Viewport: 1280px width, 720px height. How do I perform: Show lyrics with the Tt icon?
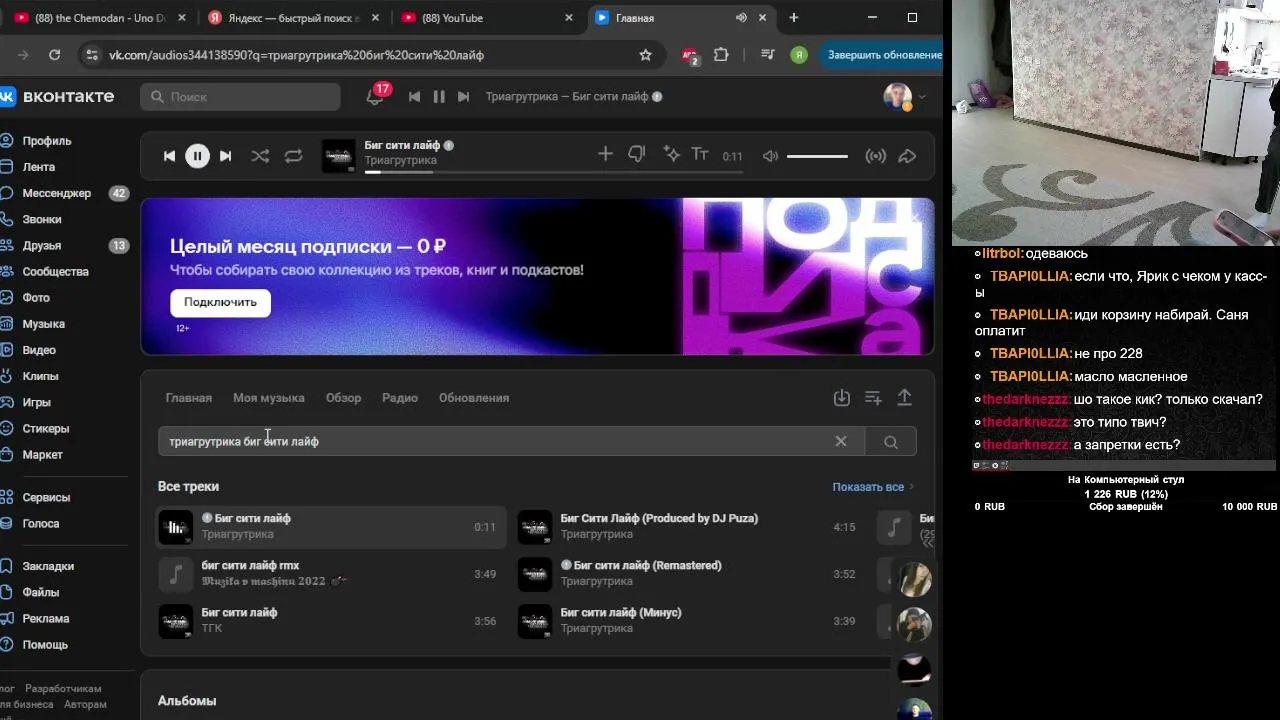pyautogui.click(x=700, y=154)
